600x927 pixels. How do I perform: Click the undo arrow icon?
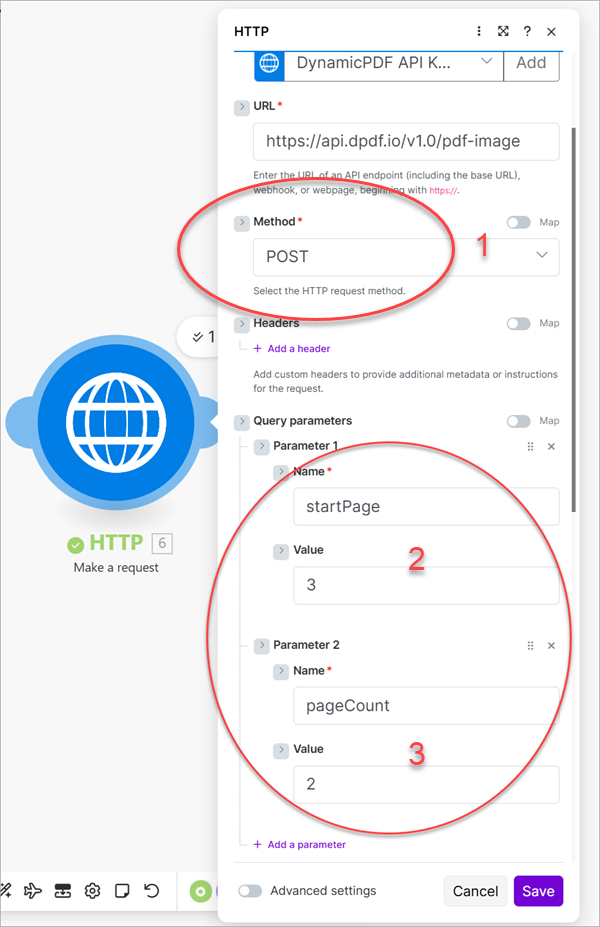152,890
